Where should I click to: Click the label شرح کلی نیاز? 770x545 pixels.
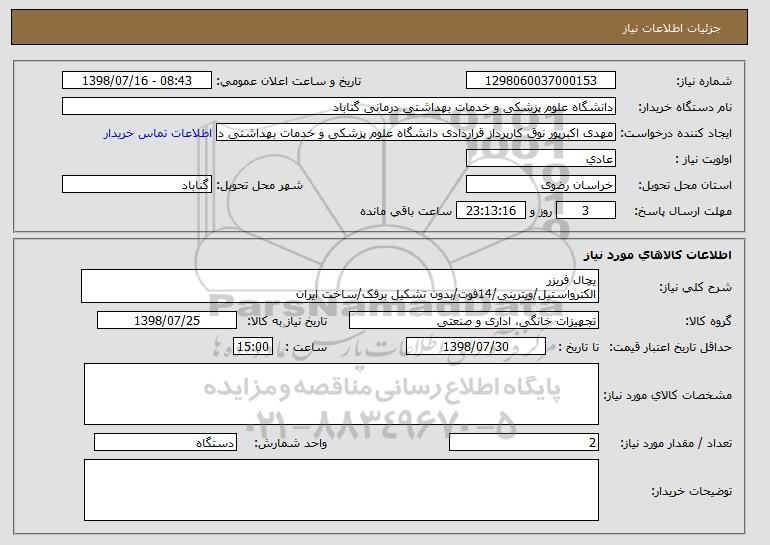click(695, 287)
